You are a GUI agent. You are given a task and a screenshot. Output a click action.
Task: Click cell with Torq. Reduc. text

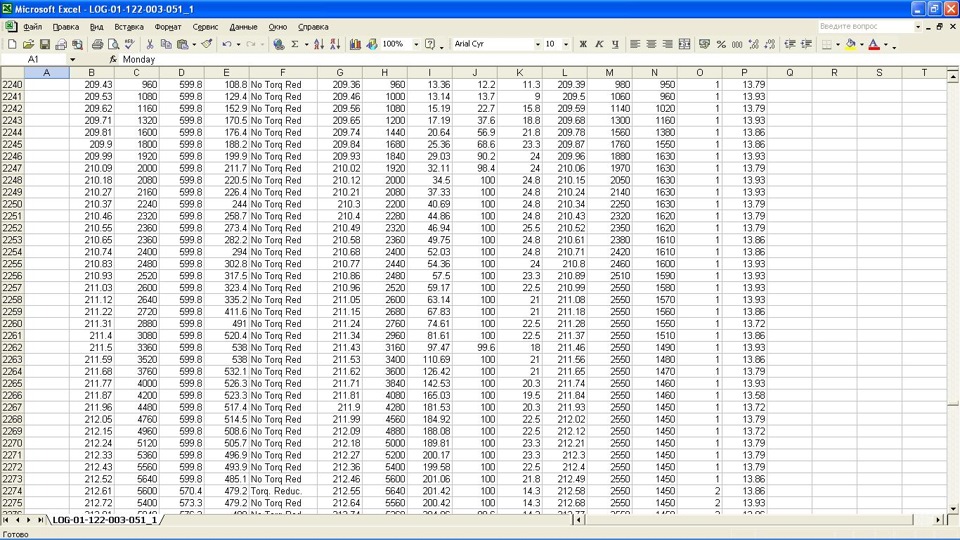point(283,491)
